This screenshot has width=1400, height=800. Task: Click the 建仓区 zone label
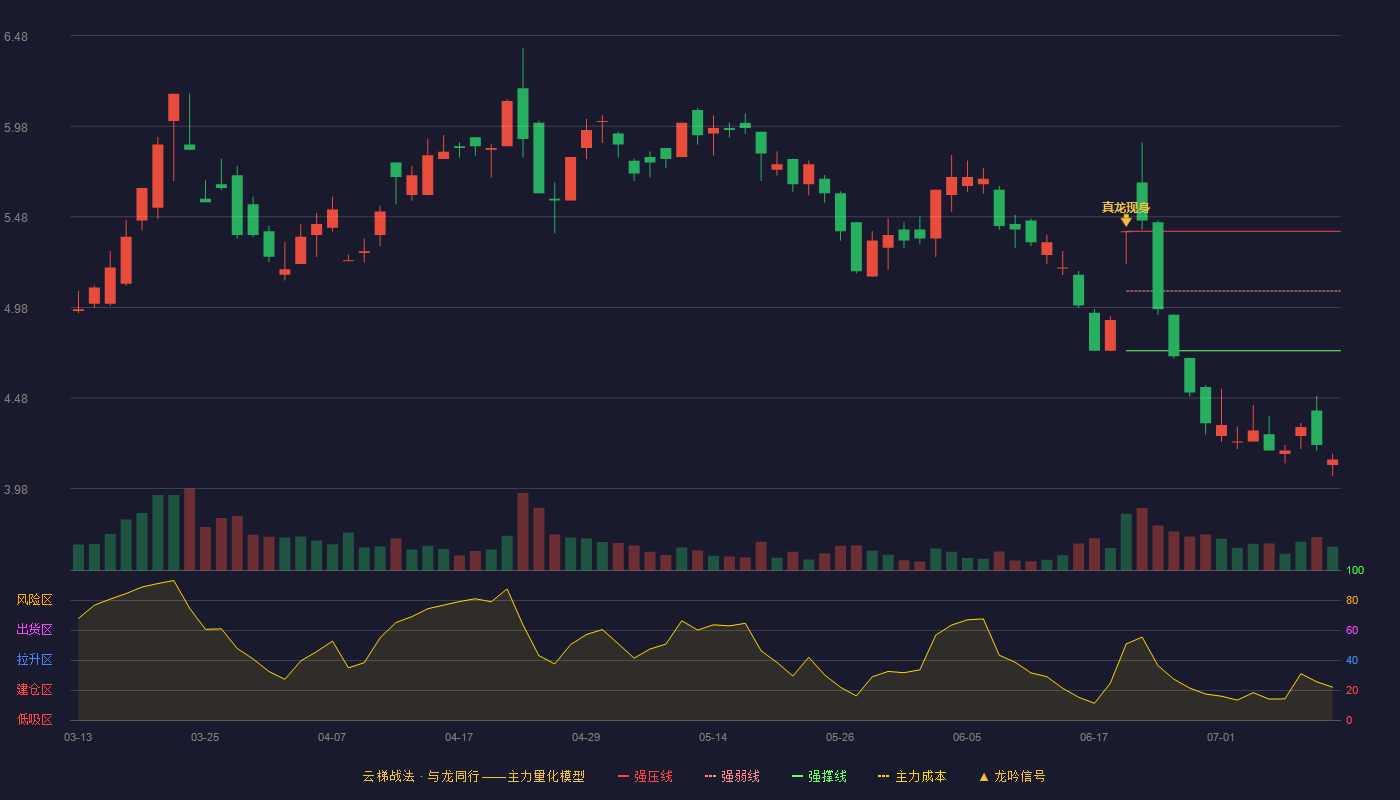[34, 690]
